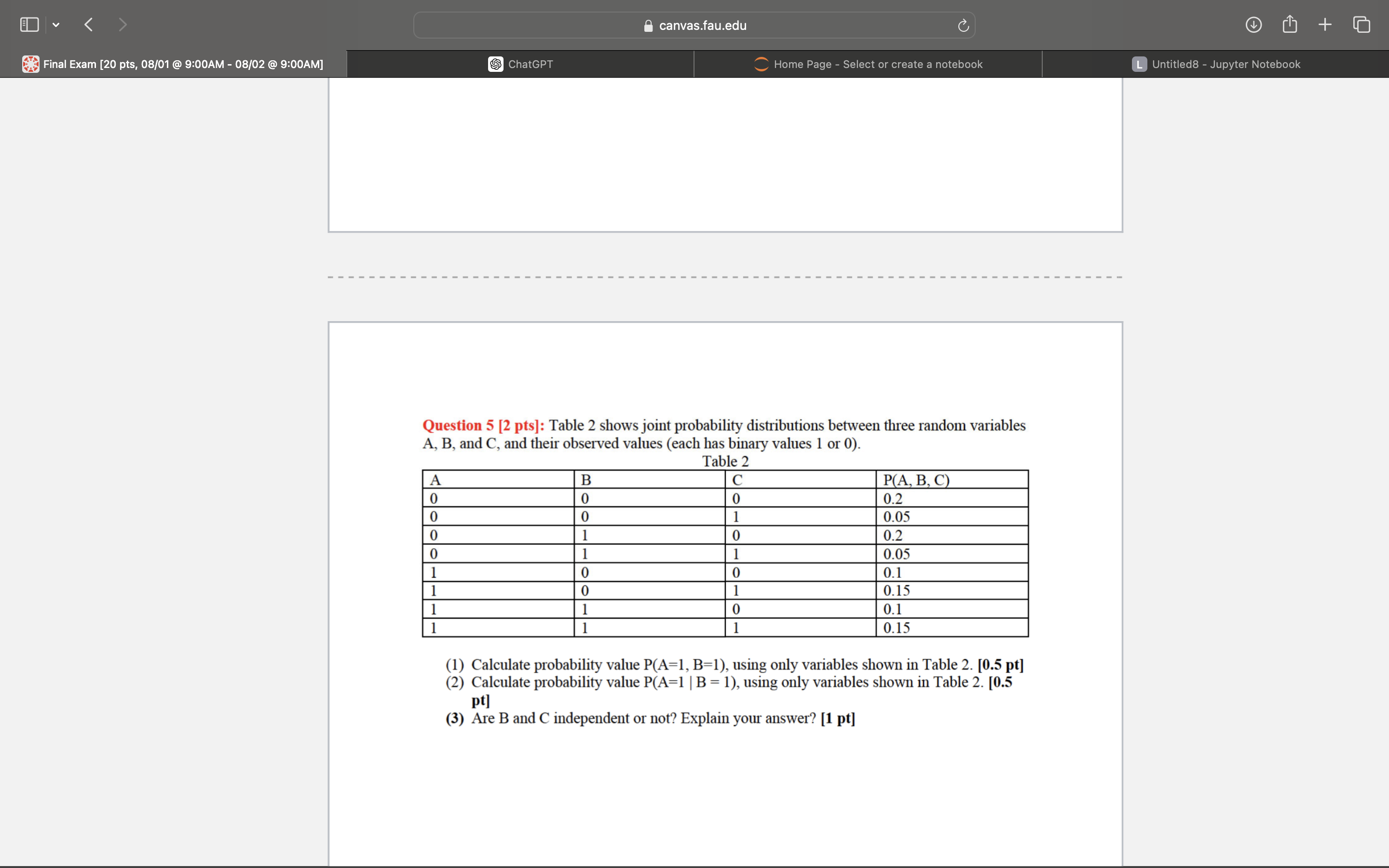Go back to the previous page
This screenshot has height=868, width=1389.
click(88, 25)
